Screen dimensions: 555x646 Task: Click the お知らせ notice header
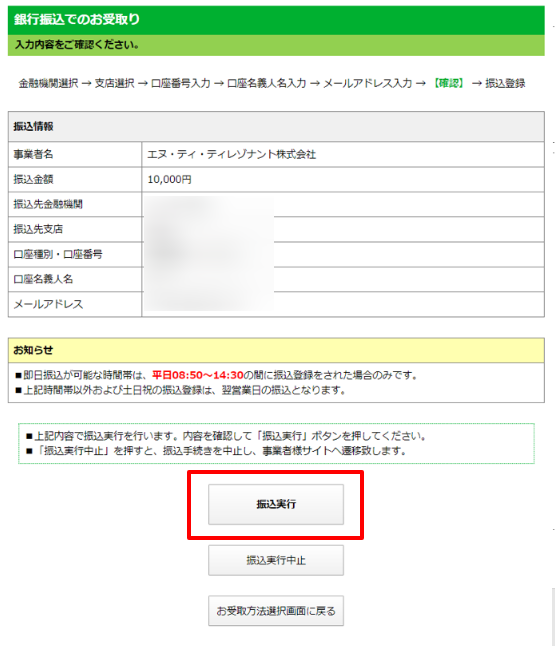click(33, 350)
